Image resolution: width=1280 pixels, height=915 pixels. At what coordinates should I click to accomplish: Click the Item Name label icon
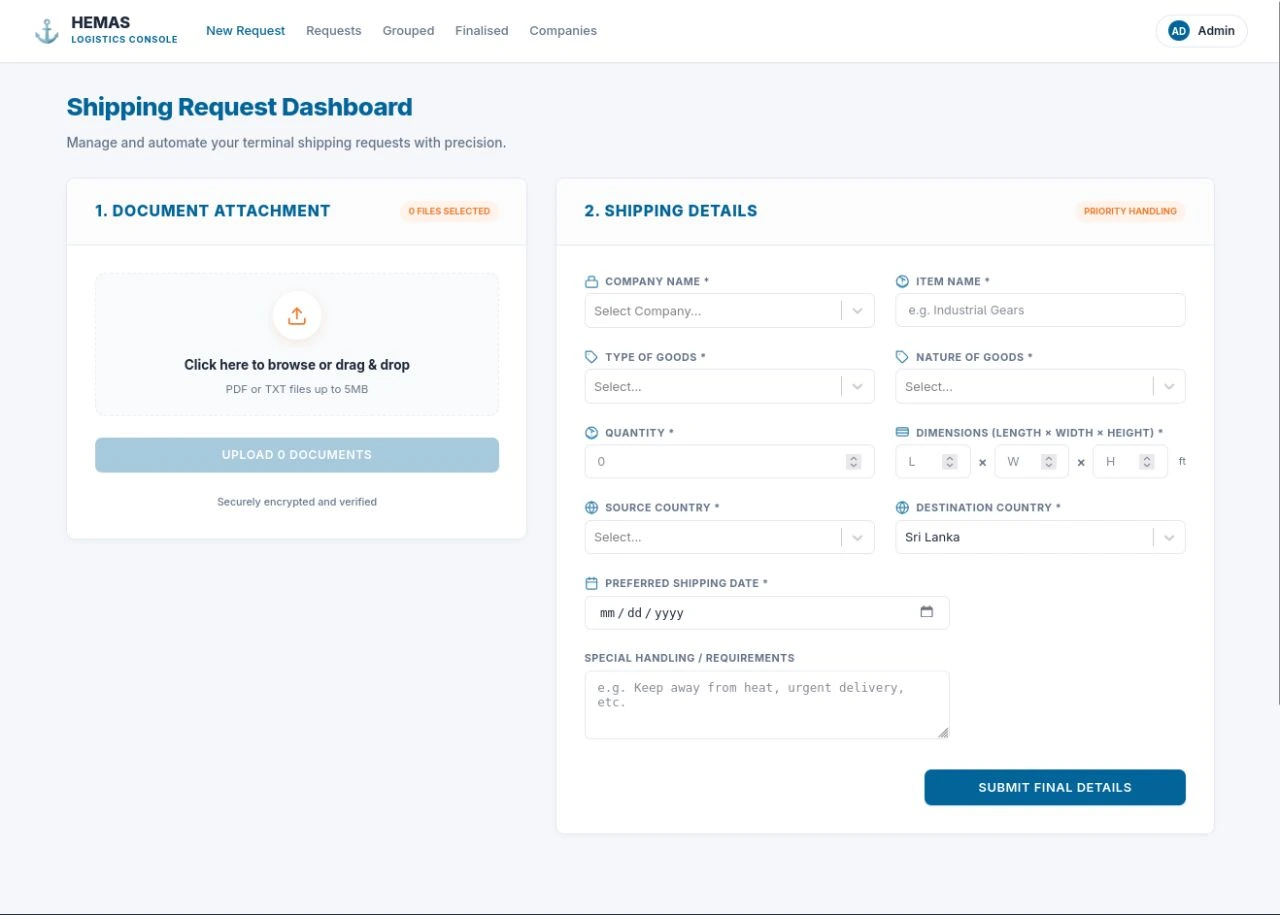(902, 282)
